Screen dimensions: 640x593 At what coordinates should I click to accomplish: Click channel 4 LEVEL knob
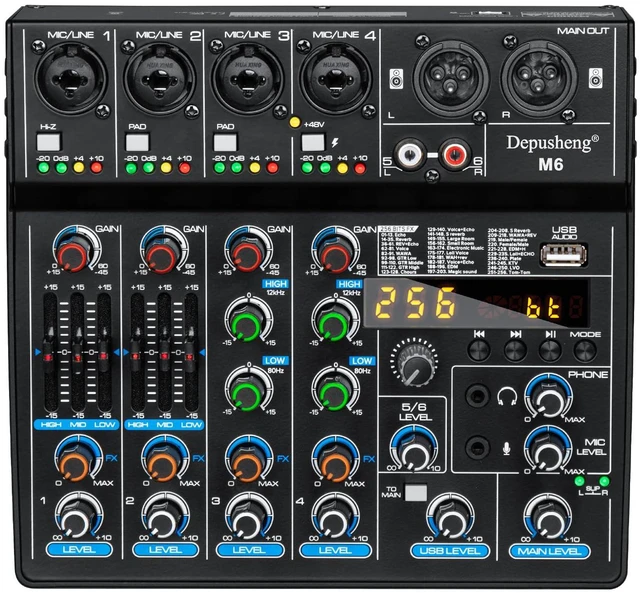334,522
